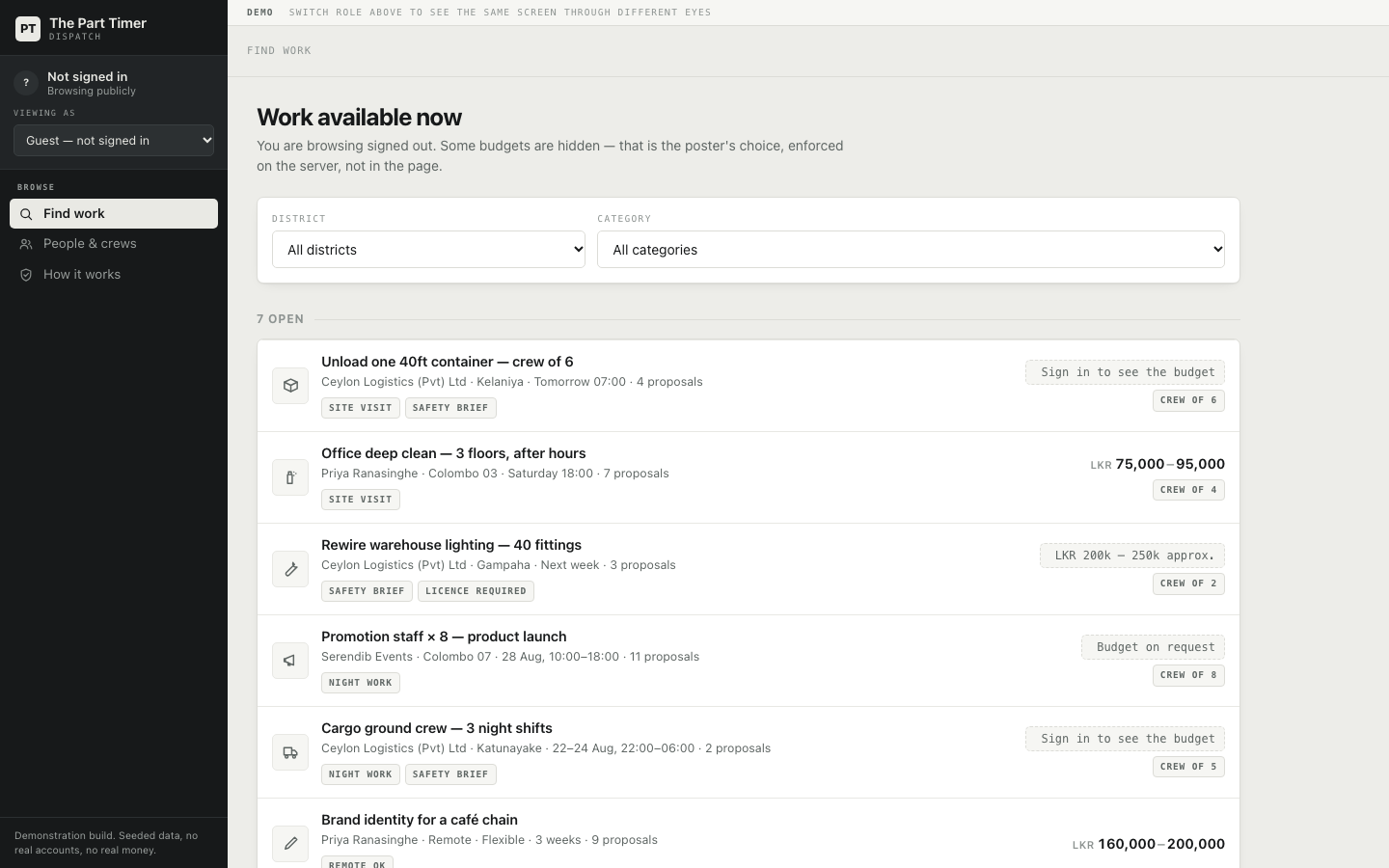Click SAFETY BRIEF tag on Cargo ground crew

pyautogui.click(x=450, y=774)
